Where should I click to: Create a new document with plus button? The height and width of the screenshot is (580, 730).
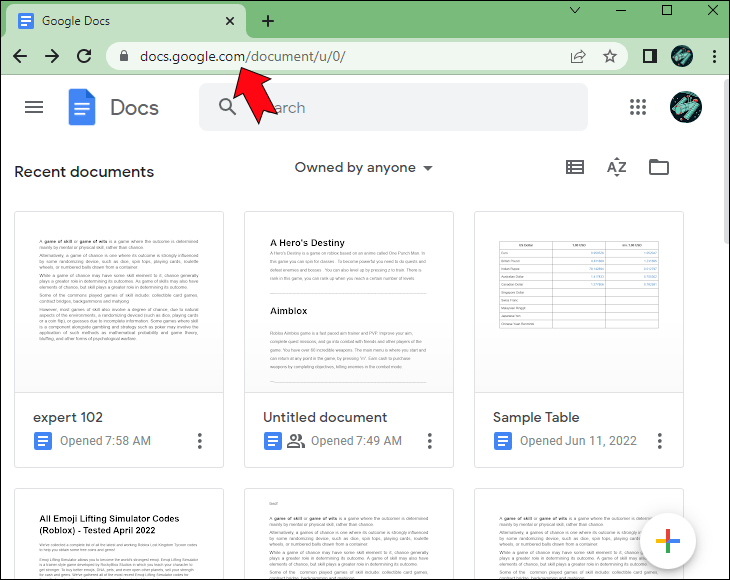click(668, 541)
